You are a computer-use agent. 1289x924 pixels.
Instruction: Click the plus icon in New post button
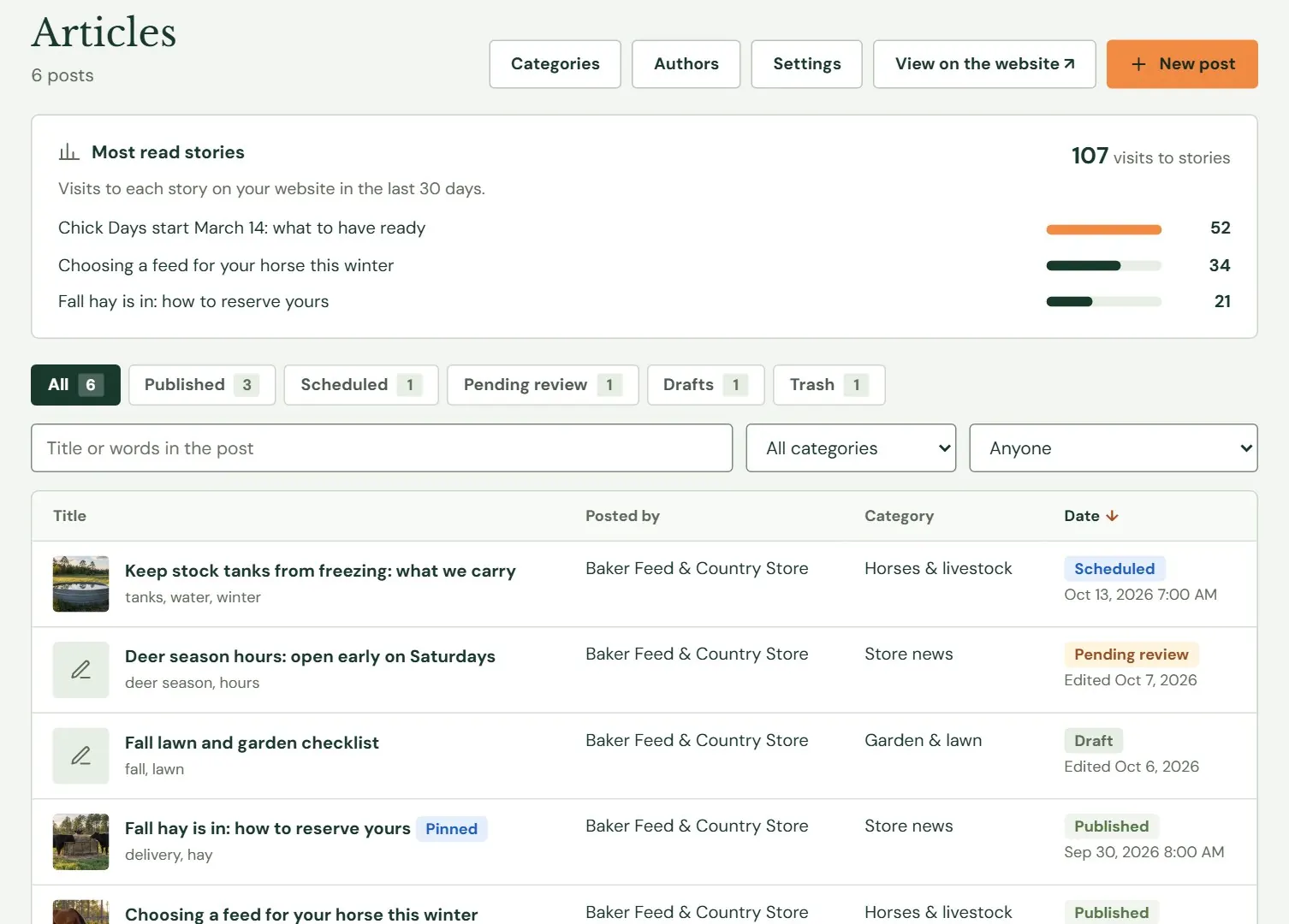[x=1138, y=64]
